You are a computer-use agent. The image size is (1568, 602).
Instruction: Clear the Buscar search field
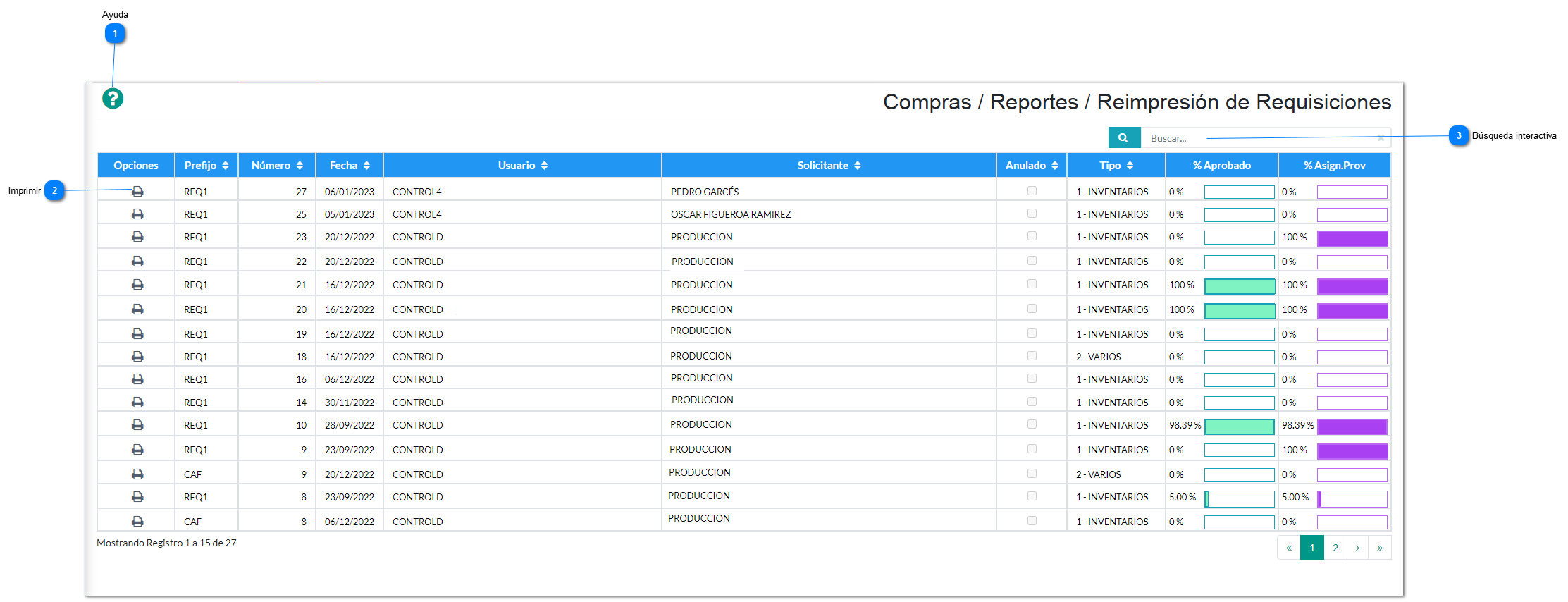(x=1381, y=138)
